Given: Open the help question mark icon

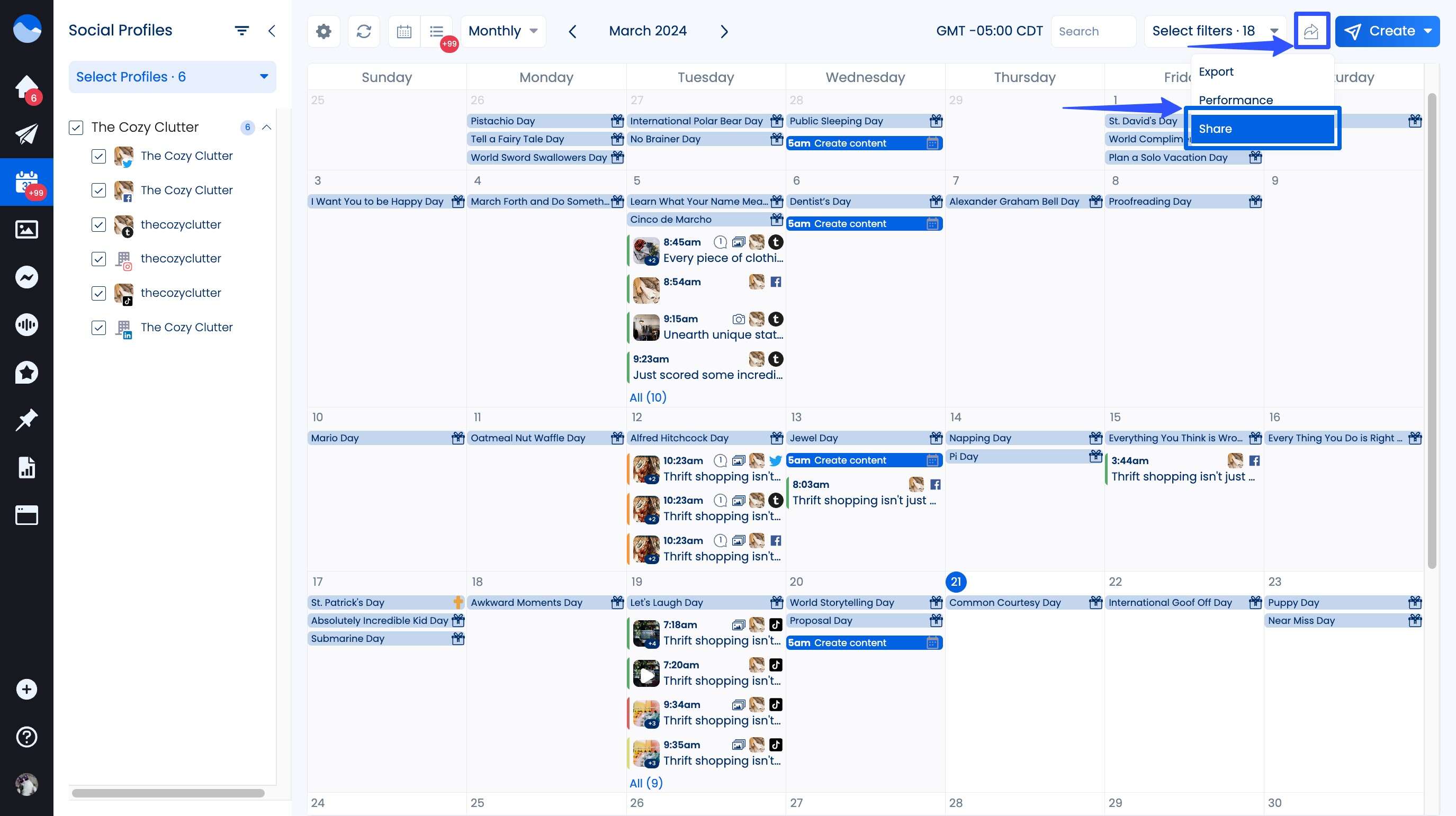Looking at the screenshot, I should tap(26, 737).
